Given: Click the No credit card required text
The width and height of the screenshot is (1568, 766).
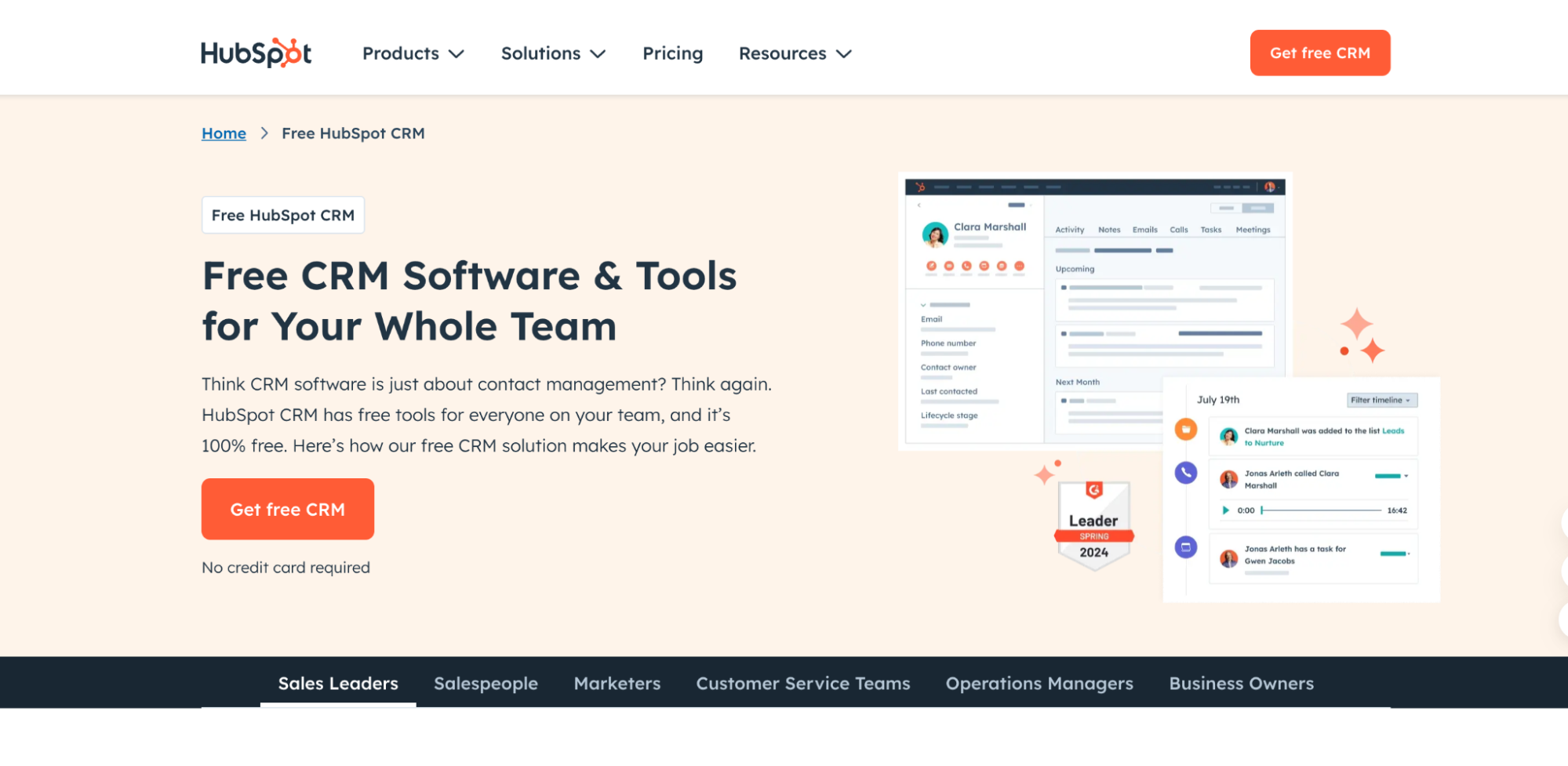Looking at the screenshot, I should point(286,568).
